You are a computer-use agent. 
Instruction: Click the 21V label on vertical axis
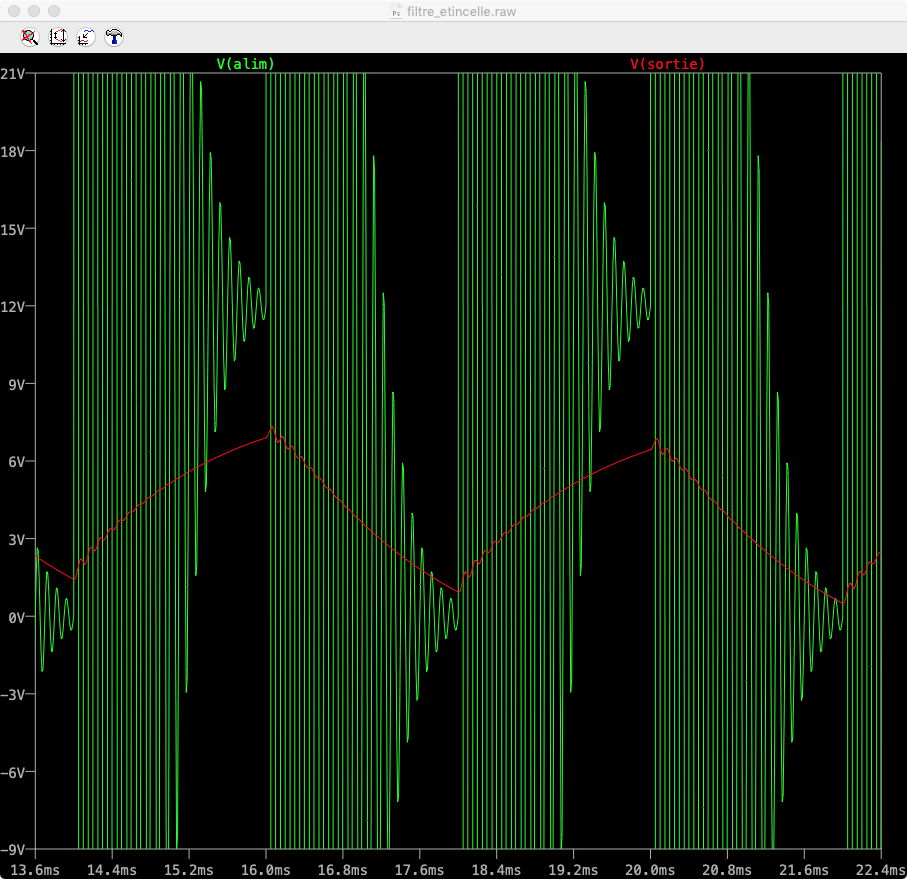point(15,74)
